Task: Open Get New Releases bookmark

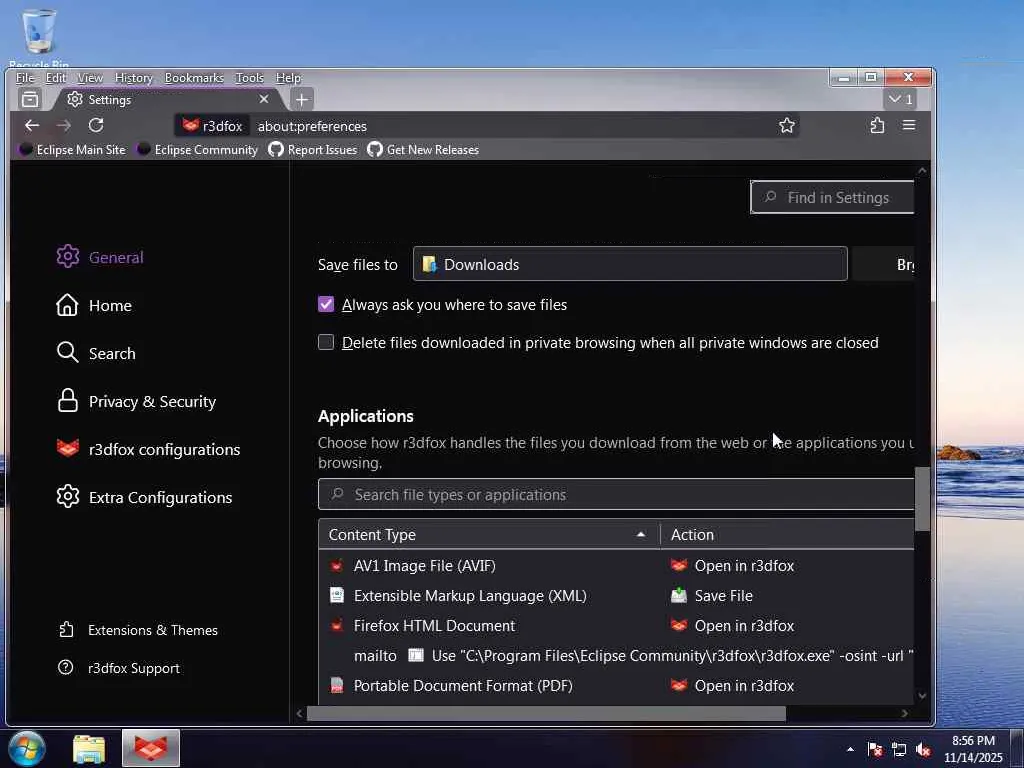Action: click(x=423, y=150)
